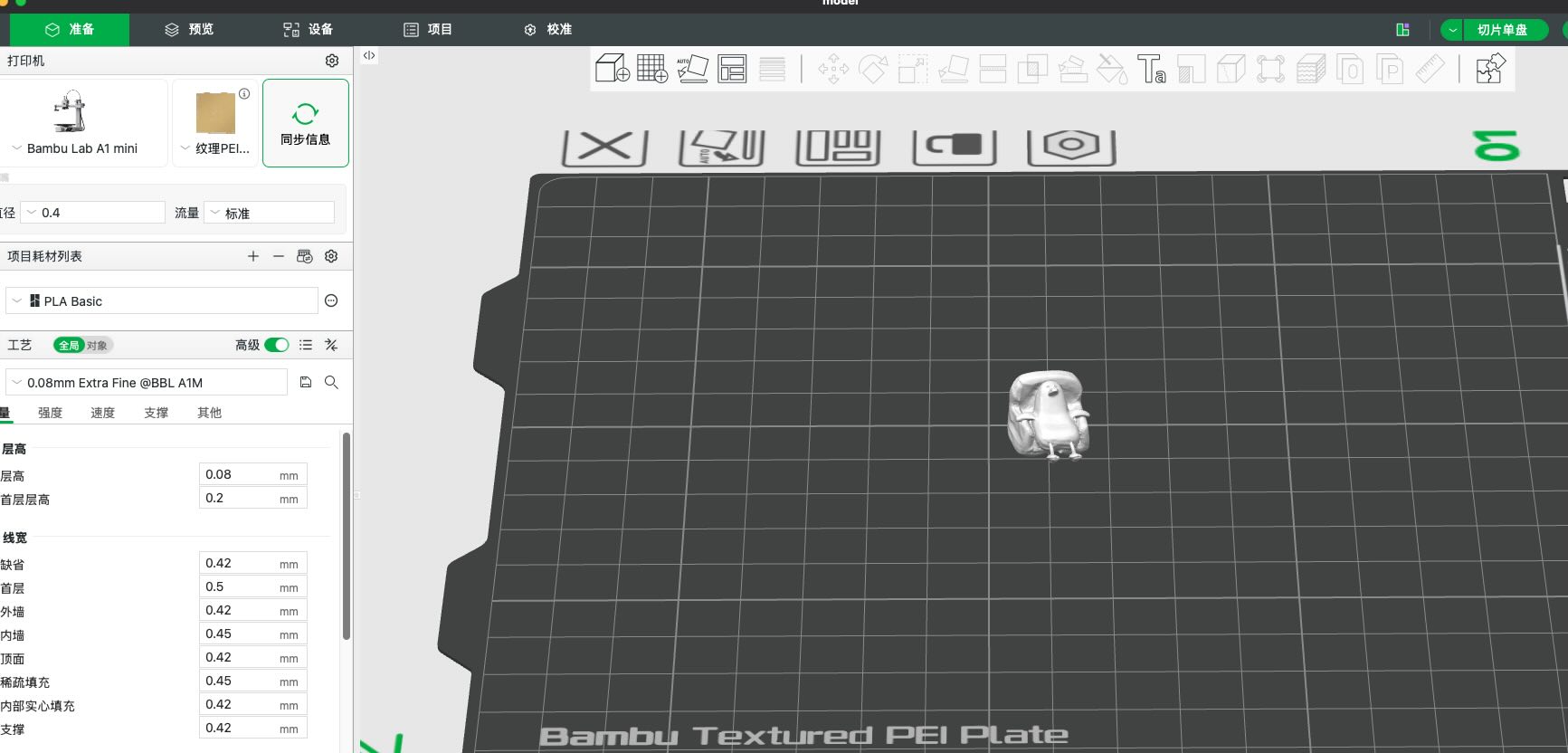Select the ruler Measure tool
Image resolution: width=1568 pixels, height=753 pixels.
[x=1430, y=69]
